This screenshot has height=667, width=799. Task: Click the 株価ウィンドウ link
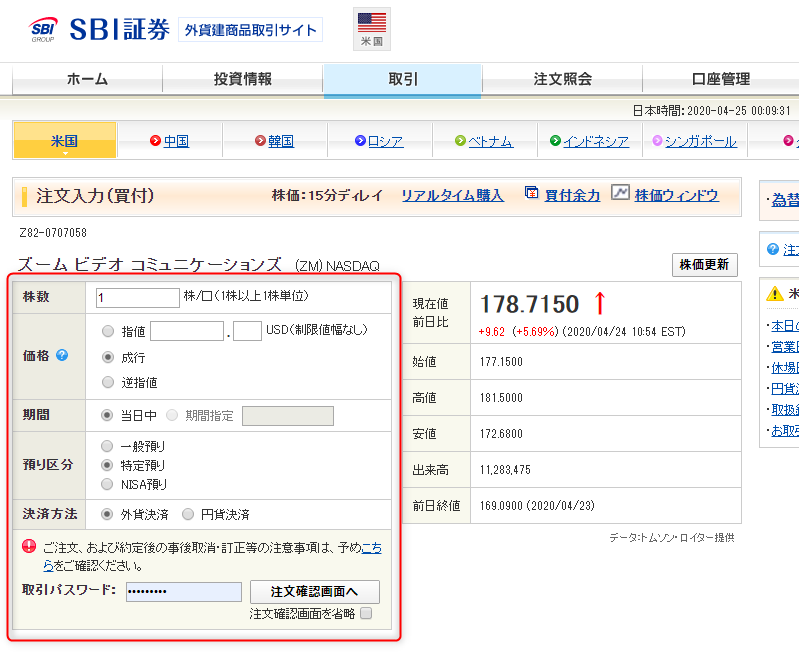point(677,195)
